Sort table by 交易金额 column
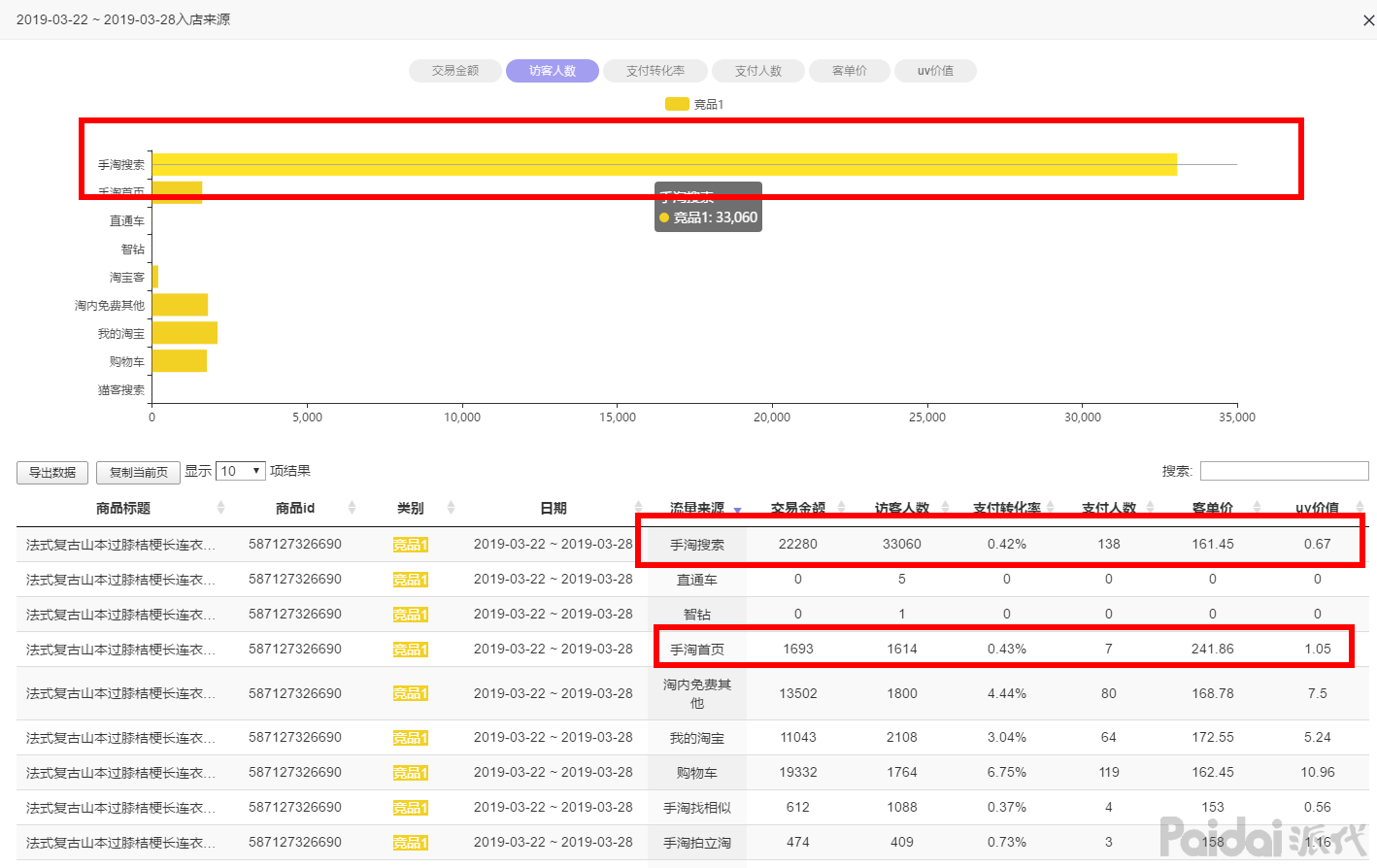 [x=798, y=508]
